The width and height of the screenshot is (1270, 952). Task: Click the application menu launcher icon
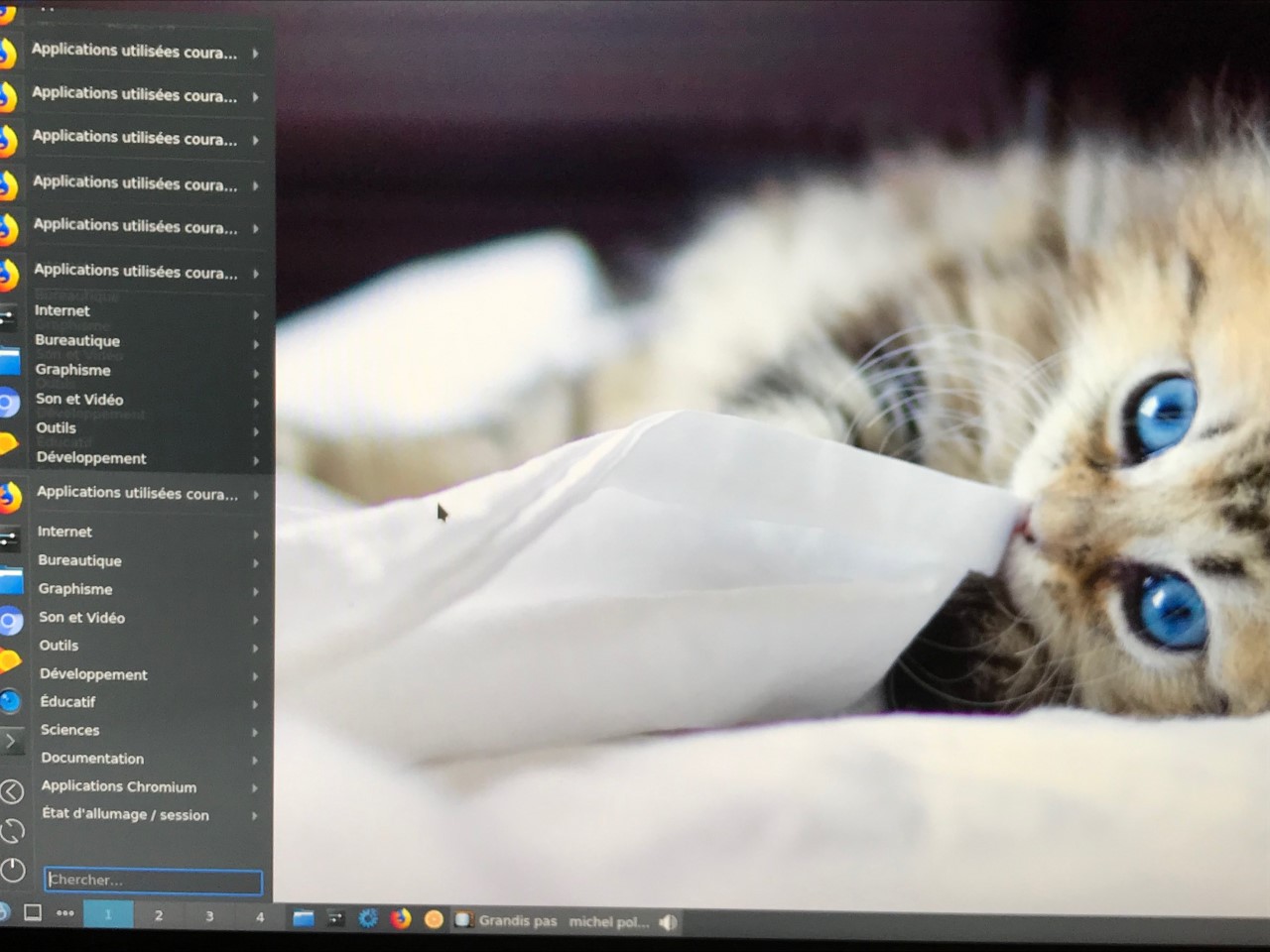coord(4,912)
